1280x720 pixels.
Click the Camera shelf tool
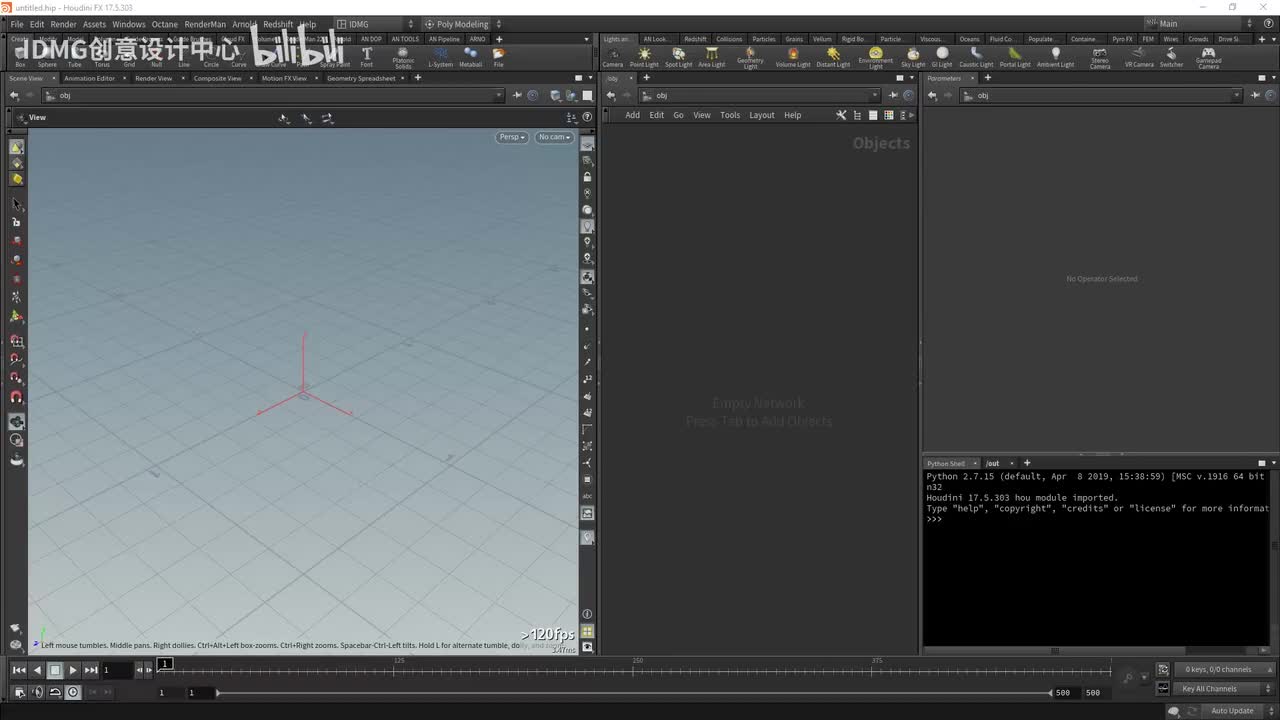[x=613, y=57]
